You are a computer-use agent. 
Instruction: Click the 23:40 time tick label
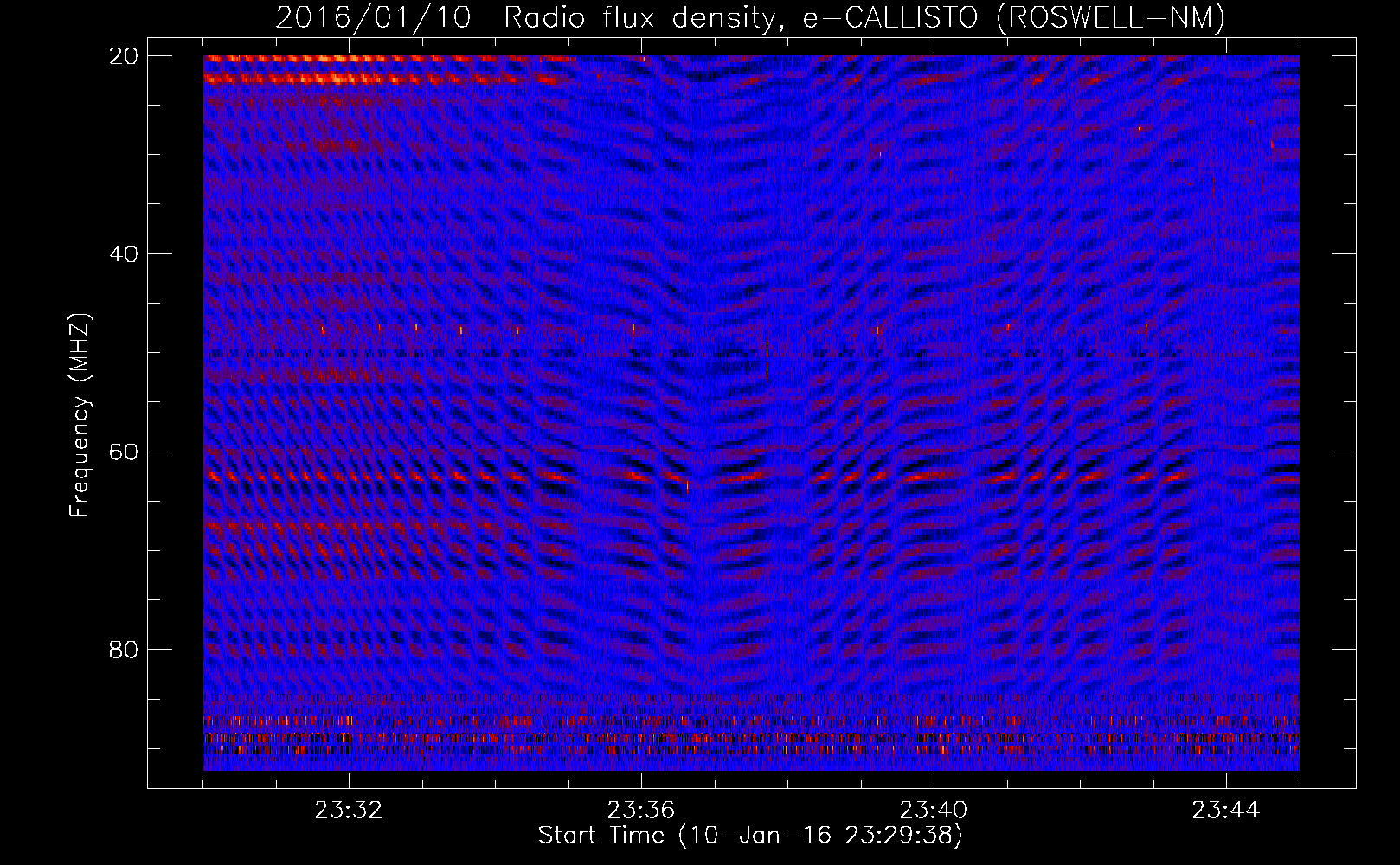[934, 811]
